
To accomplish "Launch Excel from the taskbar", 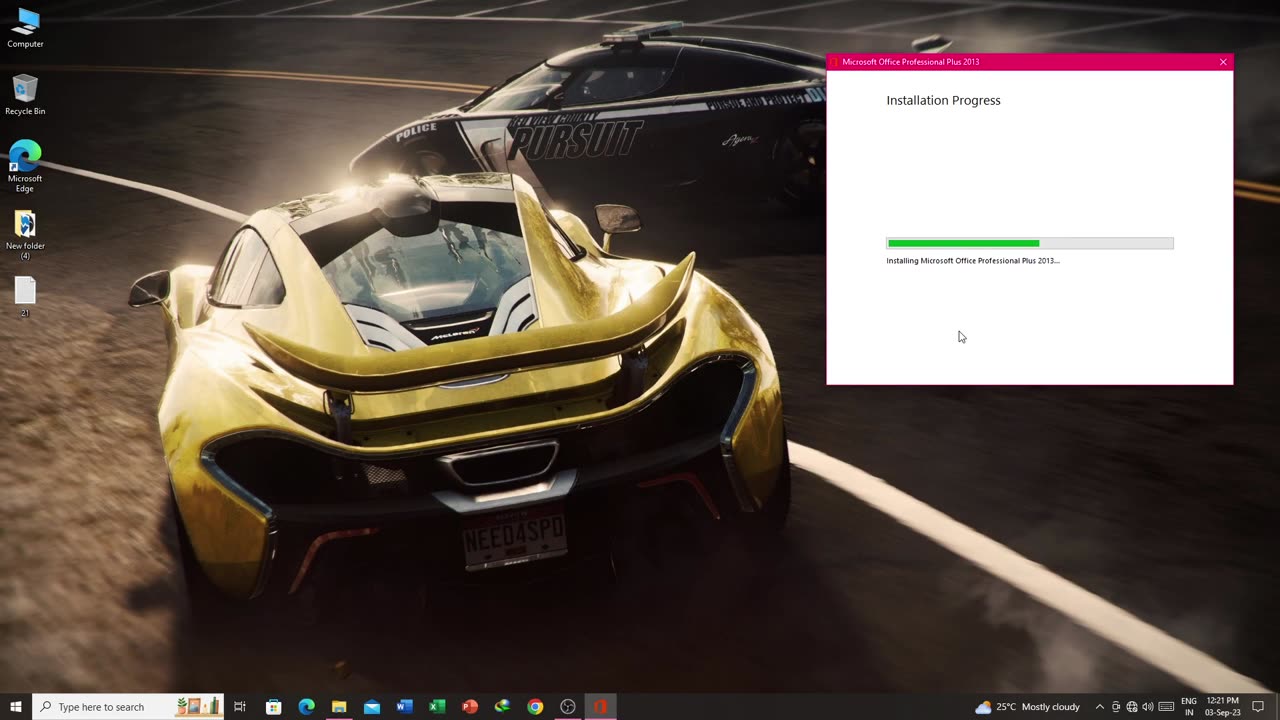I will [437, 707].
